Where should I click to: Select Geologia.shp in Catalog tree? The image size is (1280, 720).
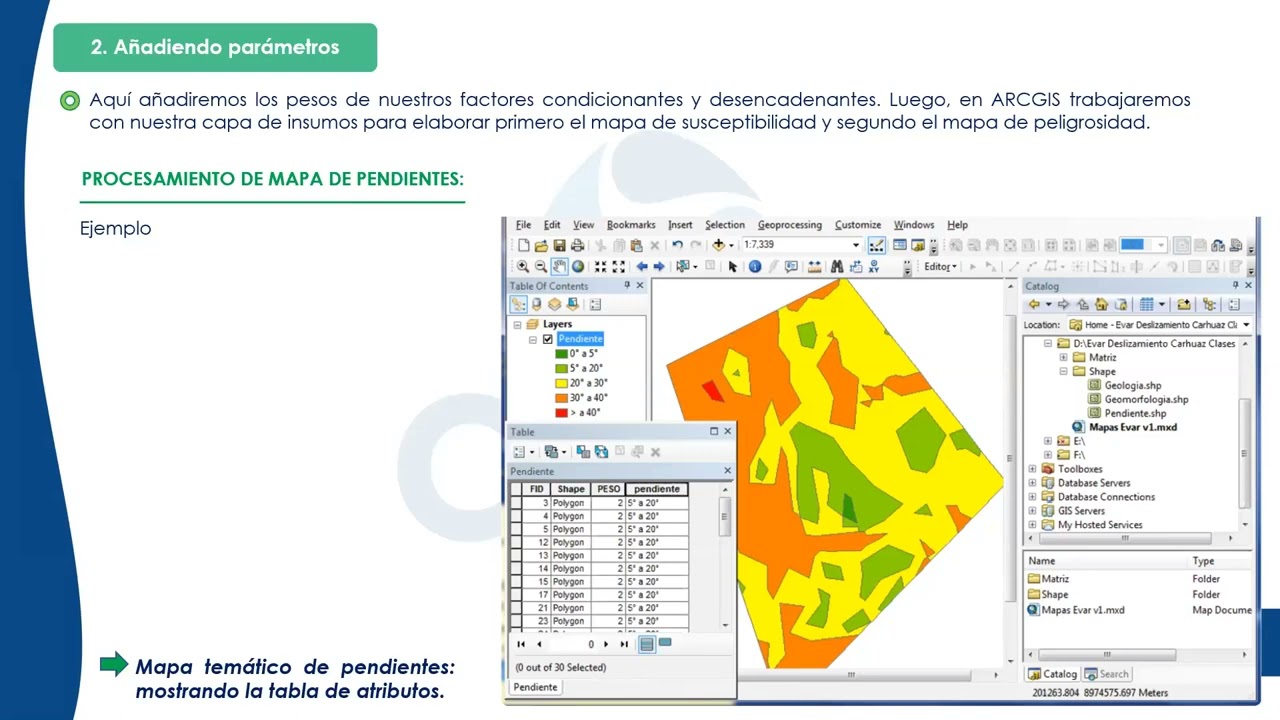(x=1132, y=385)
